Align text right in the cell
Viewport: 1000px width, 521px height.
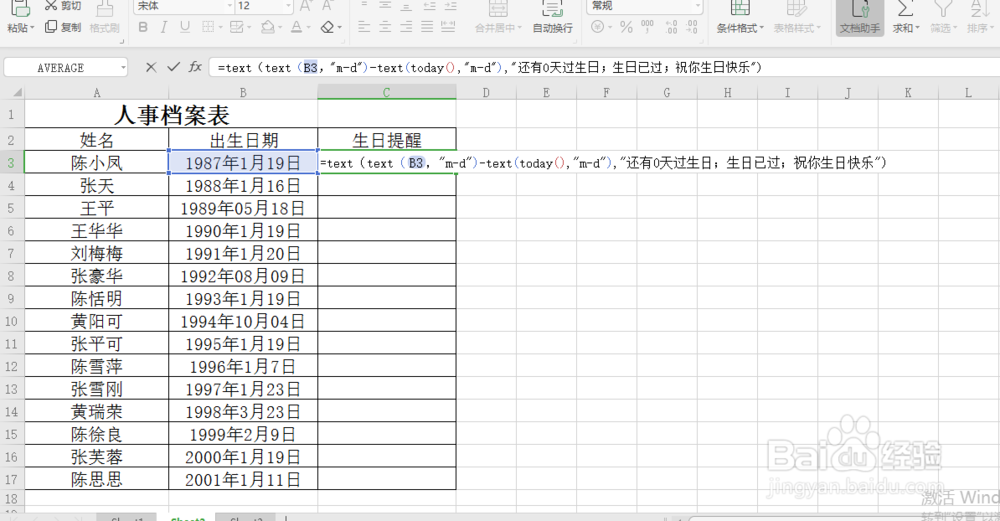tap(406, 27)
